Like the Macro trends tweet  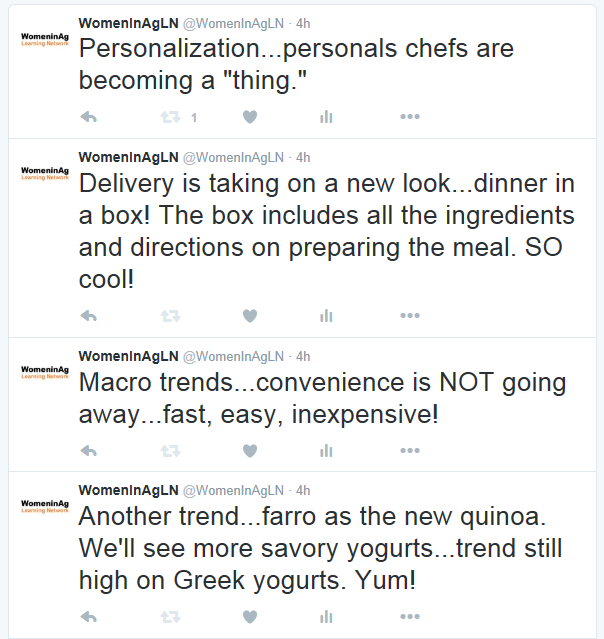tap(250, 450)
